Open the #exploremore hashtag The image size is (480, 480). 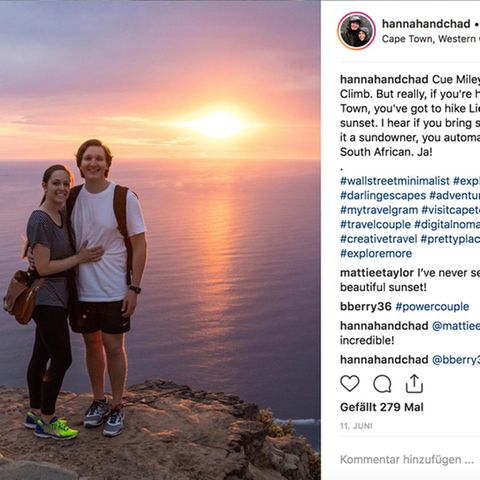click(376, 253)
